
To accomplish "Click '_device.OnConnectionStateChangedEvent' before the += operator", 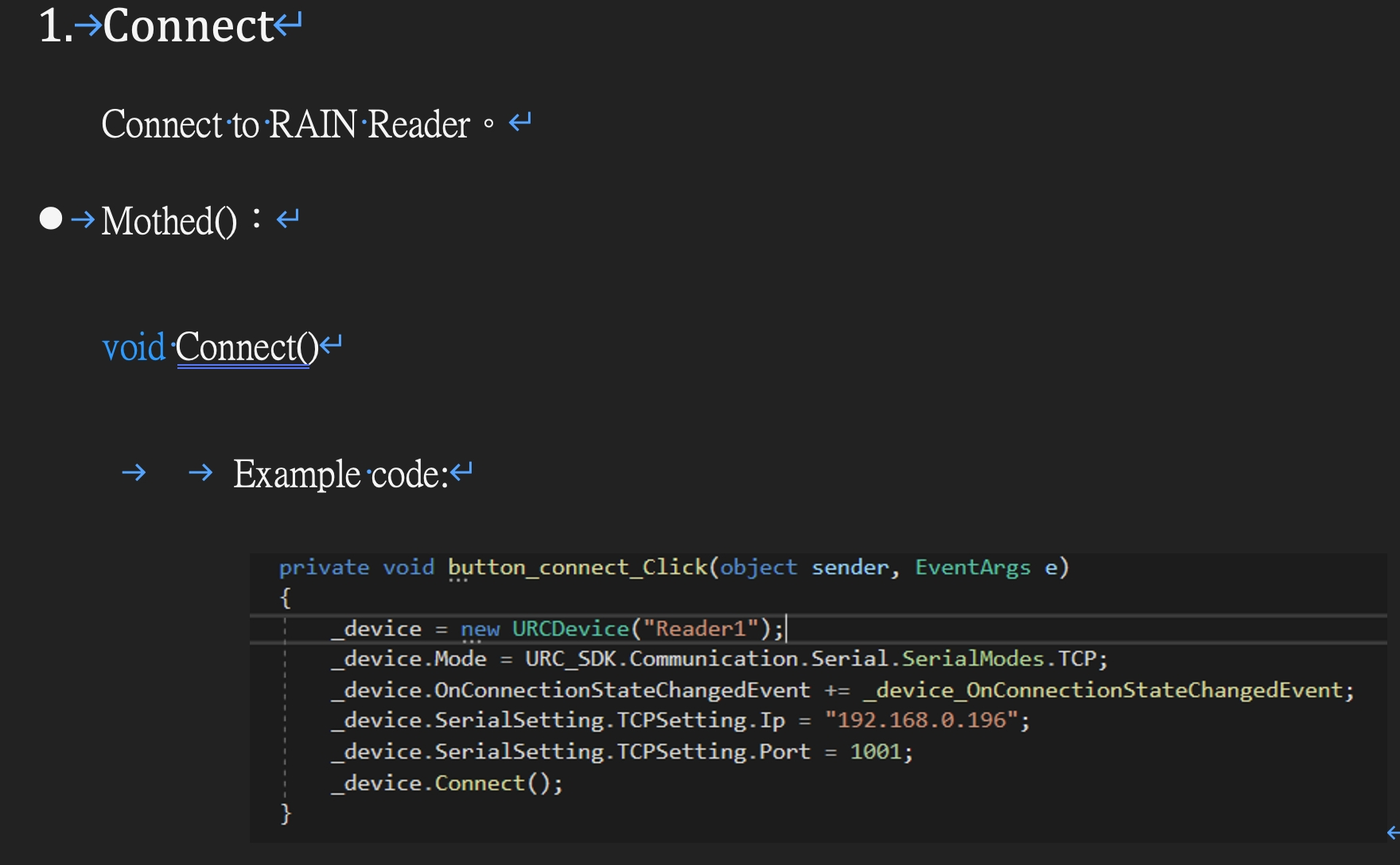I will tap(571, 690).
